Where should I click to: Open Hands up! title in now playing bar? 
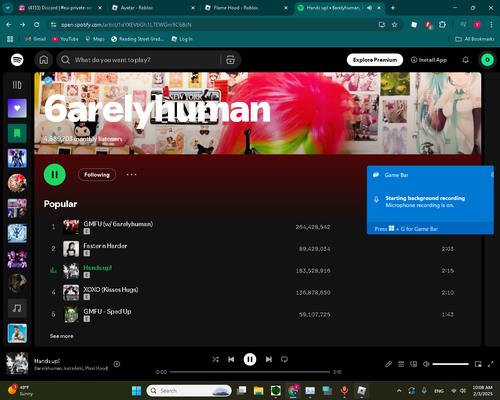pyautogui.click(x=47, y=361)
